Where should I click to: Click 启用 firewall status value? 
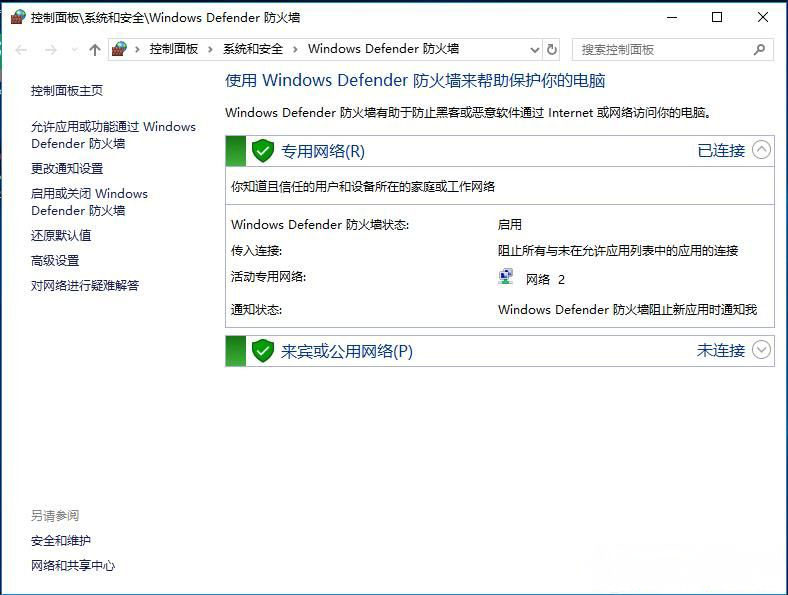click(x=510, y=224)
